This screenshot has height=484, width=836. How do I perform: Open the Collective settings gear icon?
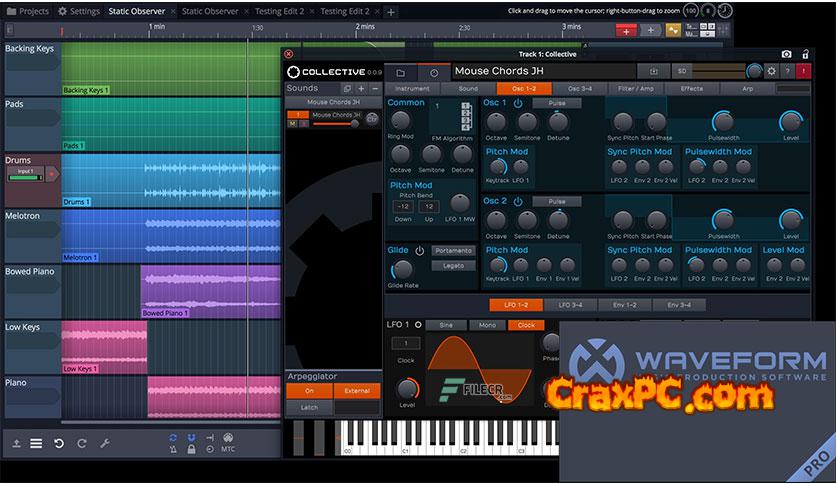click(771, 71)
